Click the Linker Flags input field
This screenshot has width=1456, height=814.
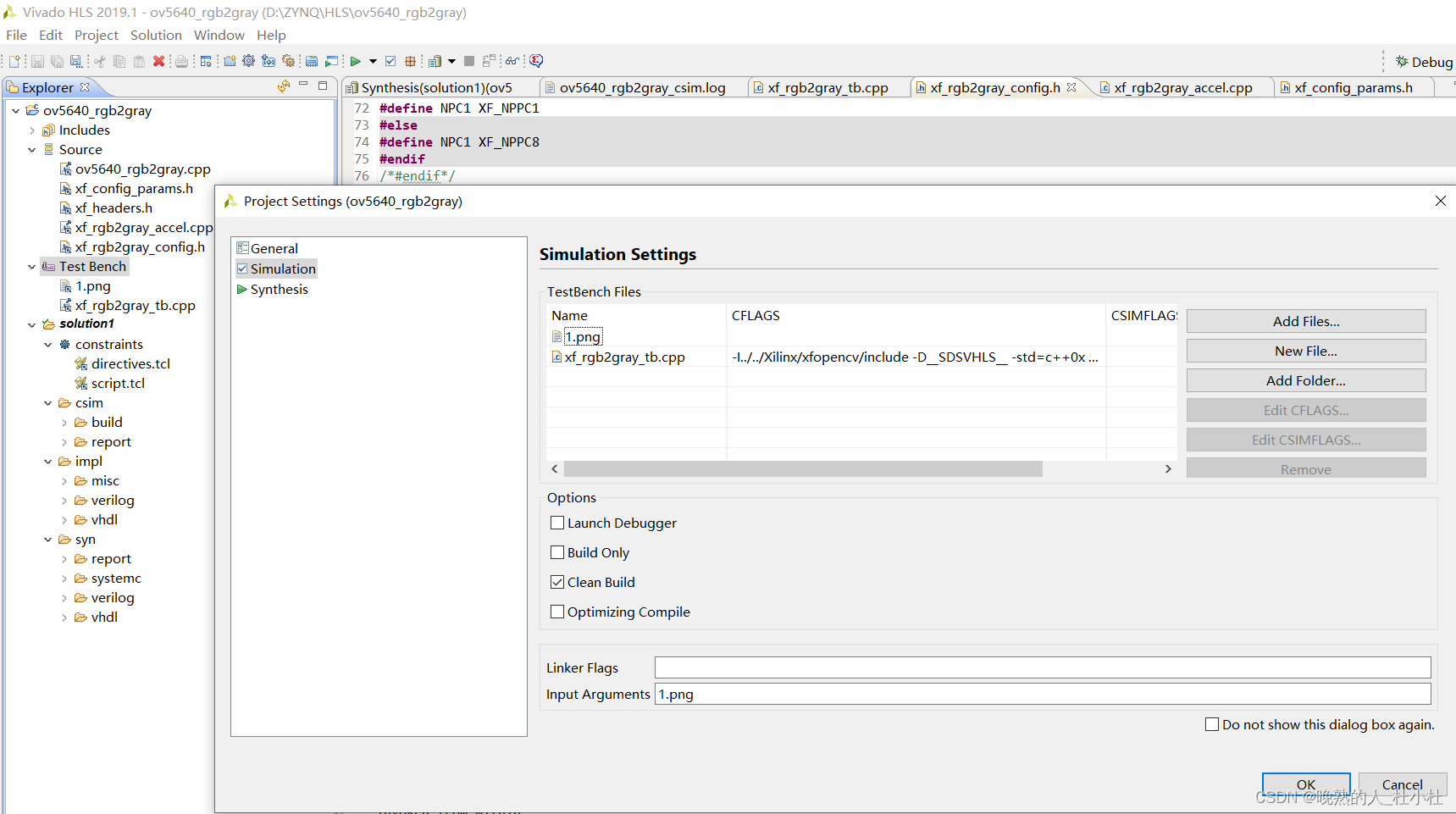(x=1043, y=667)
